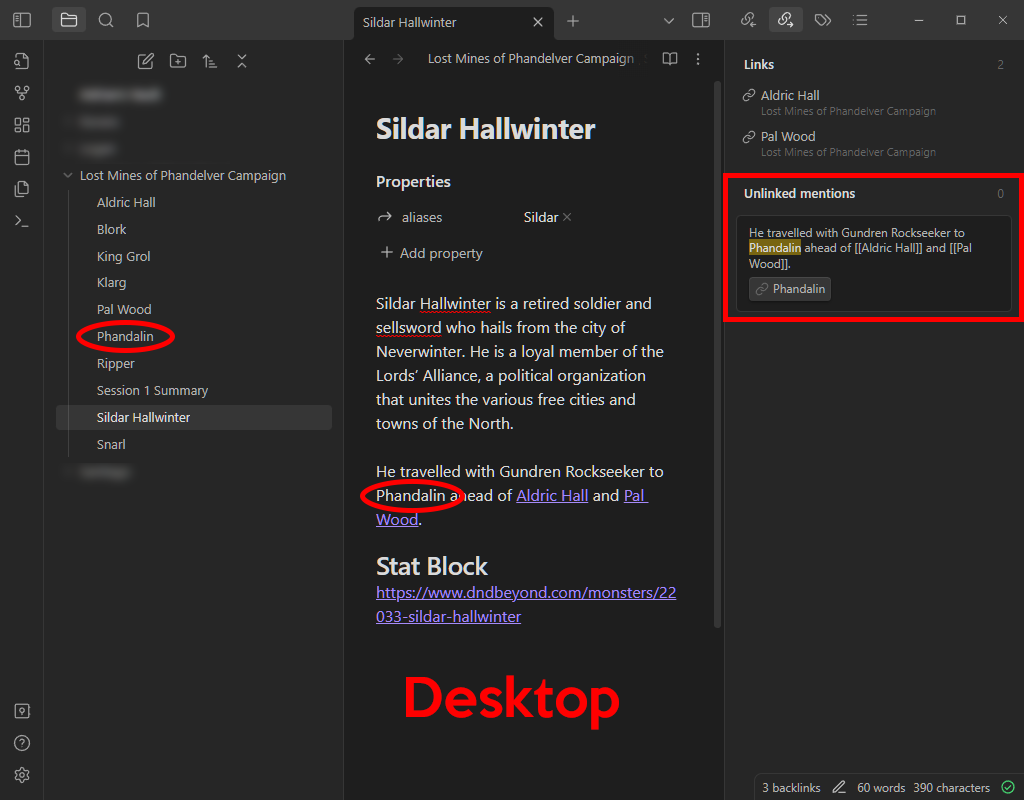This screenshot has width=1024, height=800.
Task: Follow the Aldric Hall link in note body
Action: point(552,496)
